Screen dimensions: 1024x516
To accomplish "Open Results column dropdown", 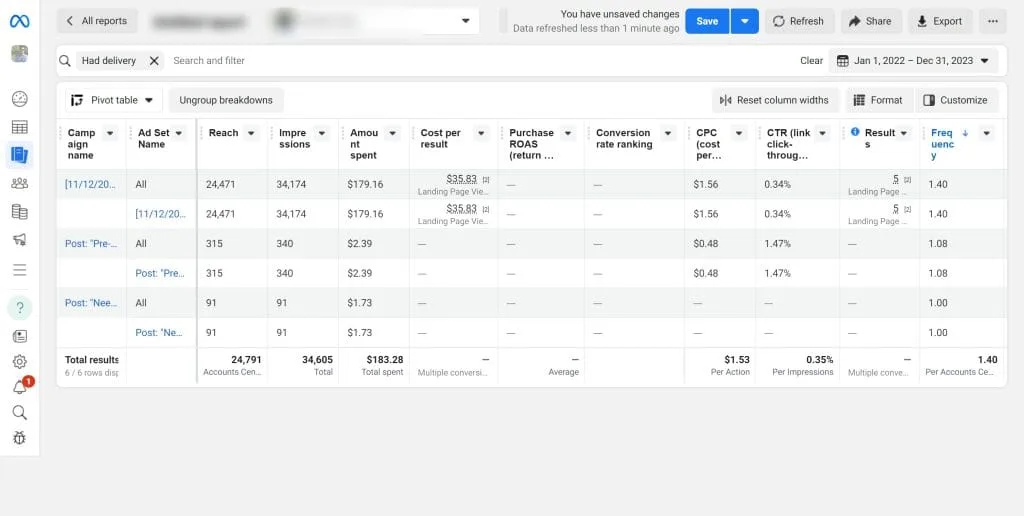I will coord(904,133).
